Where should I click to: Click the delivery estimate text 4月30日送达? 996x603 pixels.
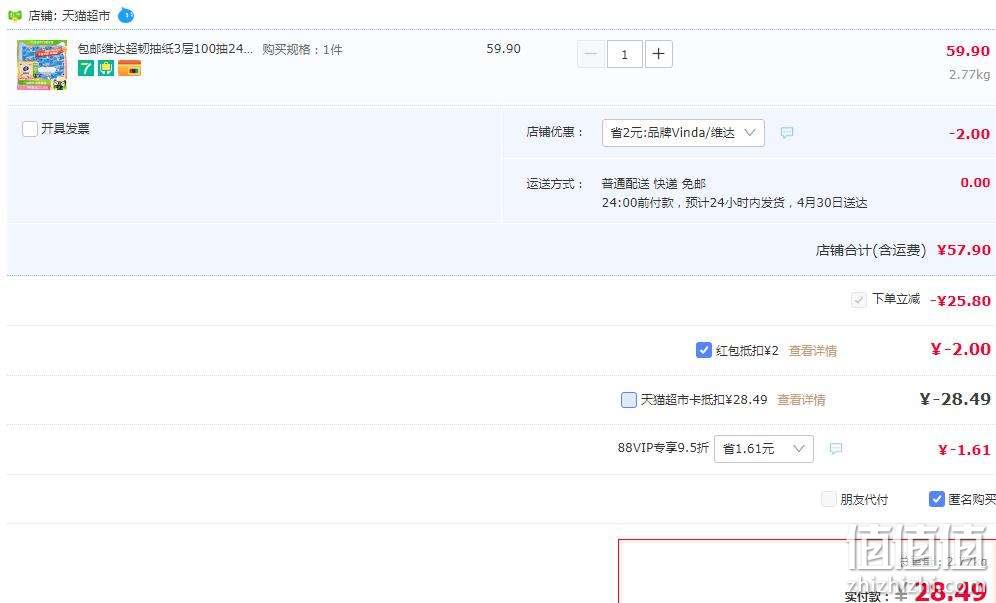(x=832, y=203)
